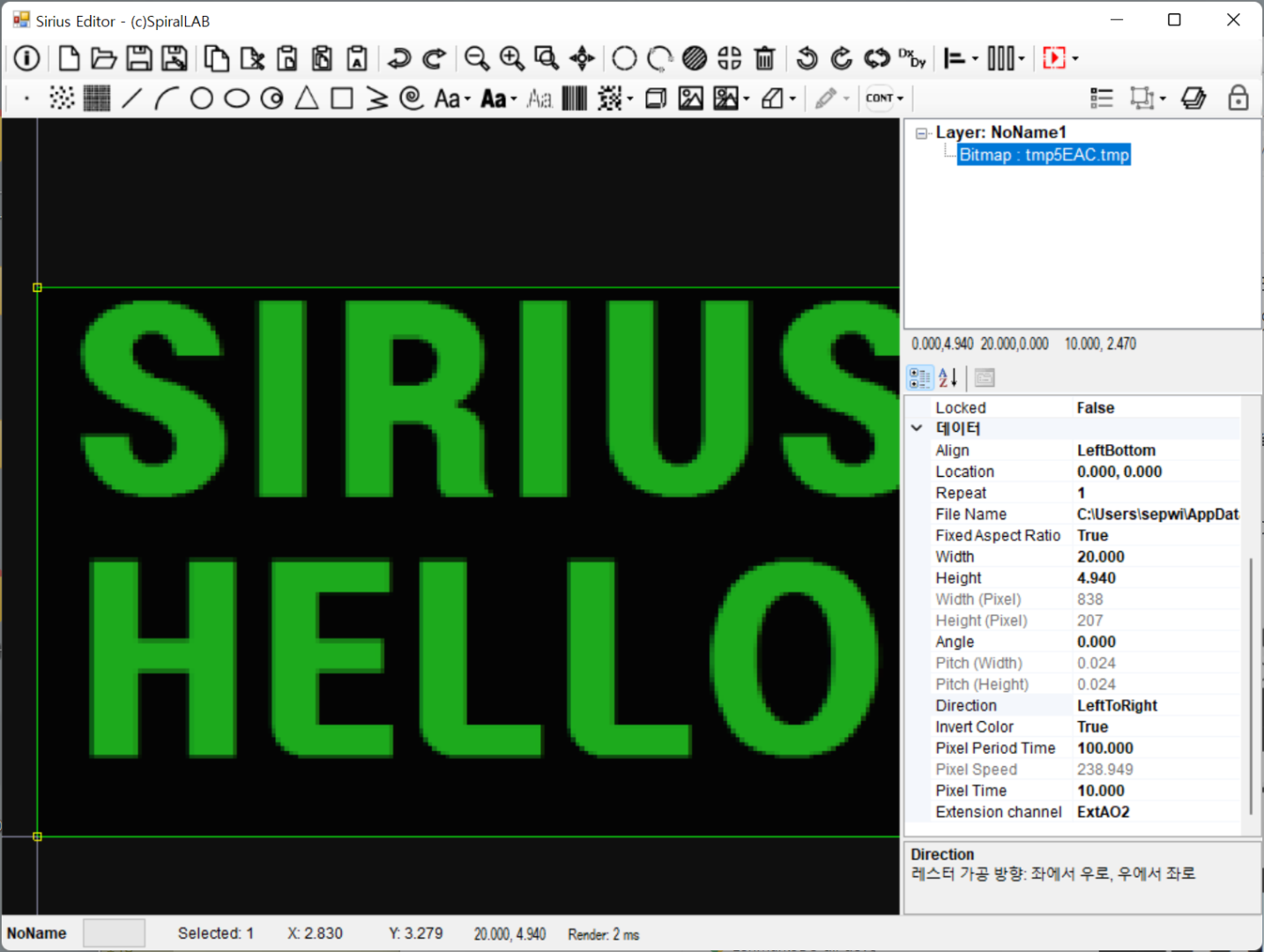
Task: Select Bitmap : tmp5EAC.tmp tree item
Action: point(1044,155)
